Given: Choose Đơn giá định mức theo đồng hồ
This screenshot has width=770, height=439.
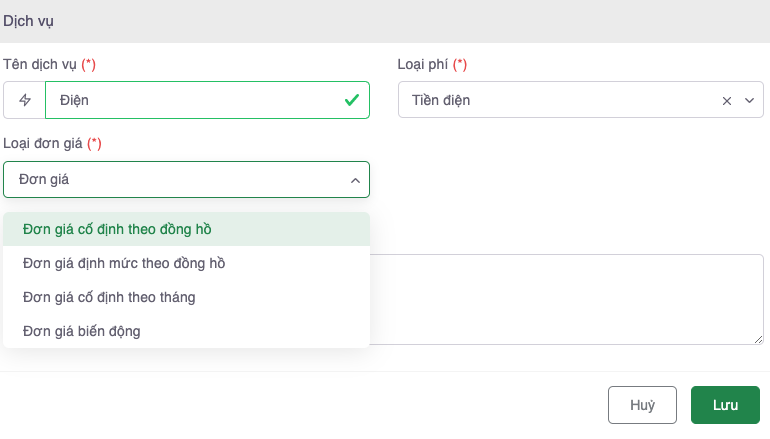Looking at the screenshot, I should coord(124,263).
